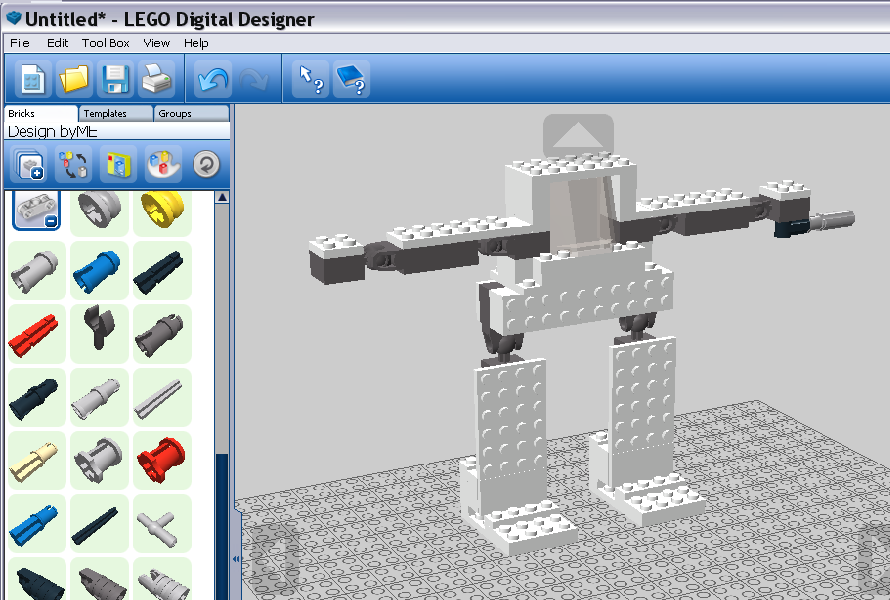Activate the What's This help pointer
The image size is (890, 600).
click(310, 79)
